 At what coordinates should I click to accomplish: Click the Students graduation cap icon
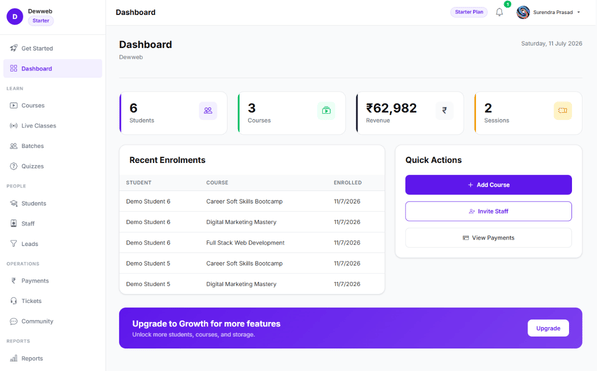[14, 203]
